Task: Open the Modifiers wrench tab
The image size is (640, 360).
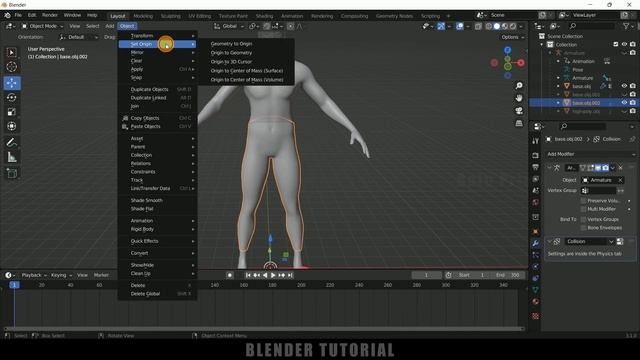Action: click(536, 243)
